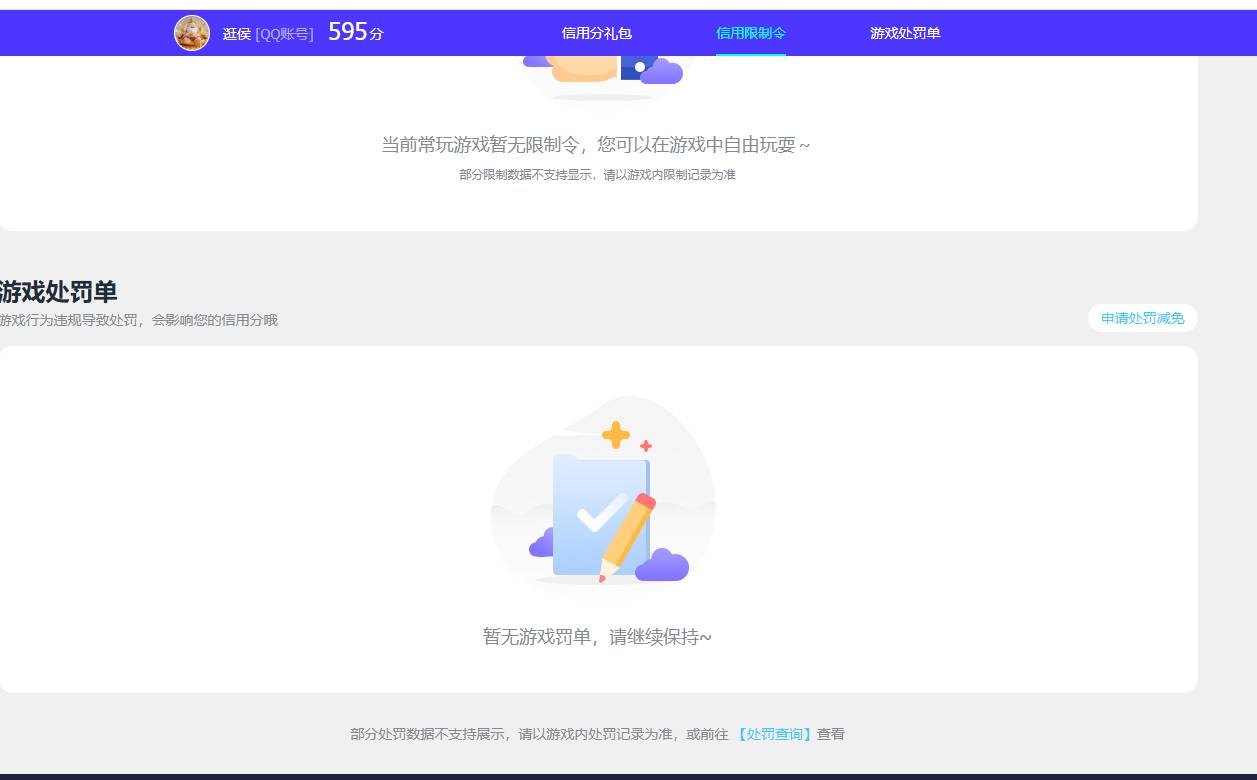This screenshot has width=1257, height=780.
Task: Click the small cloud left of the folder
Action: 540,546
